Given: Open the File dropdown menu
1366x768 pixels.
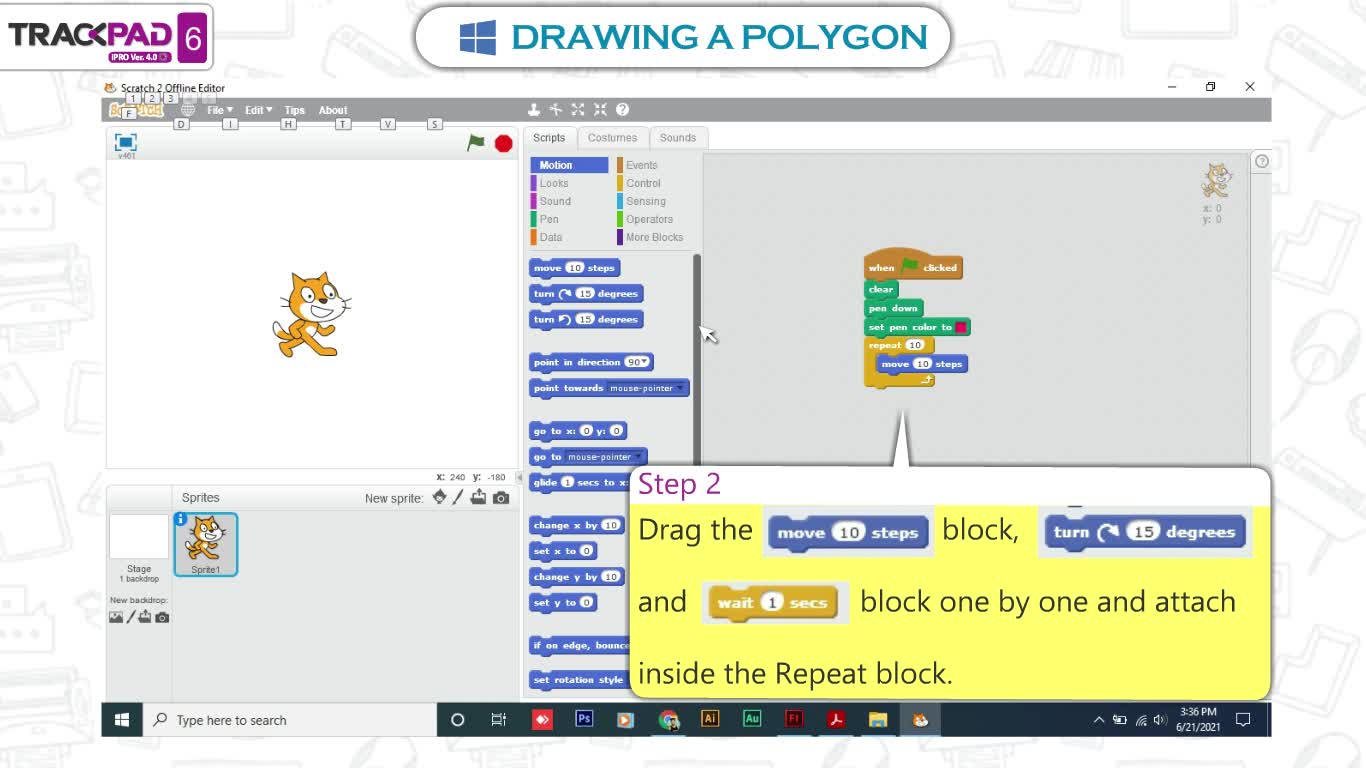Looking at the screenshot, I should [220, 110].
